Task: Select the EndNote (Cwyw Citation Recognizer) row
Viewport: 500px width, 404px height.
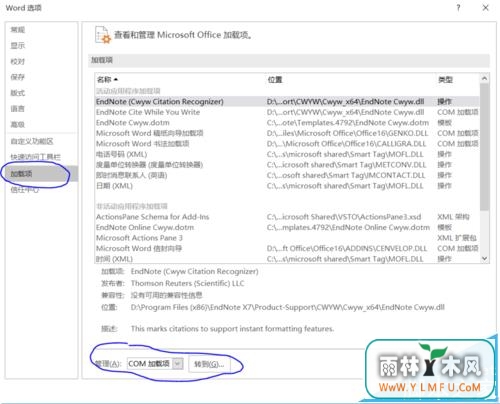Action: pos(287,102)
